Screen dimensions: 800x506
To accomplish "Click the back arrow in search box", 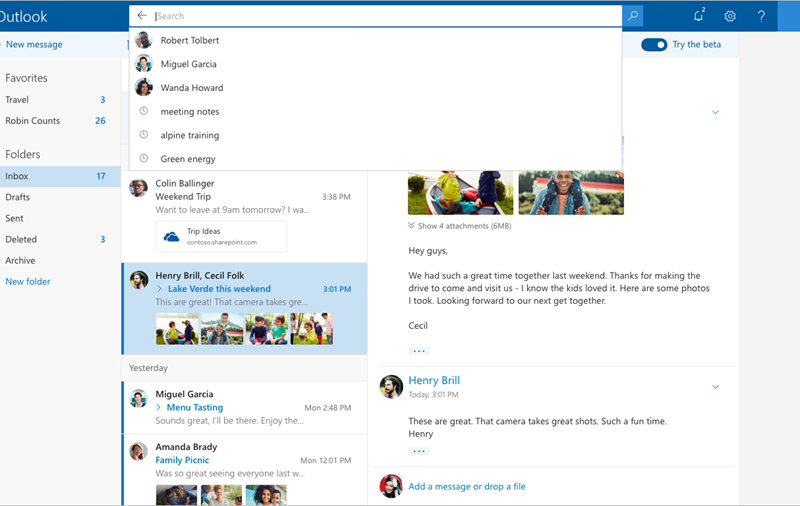I will click(x=142, y=16).
